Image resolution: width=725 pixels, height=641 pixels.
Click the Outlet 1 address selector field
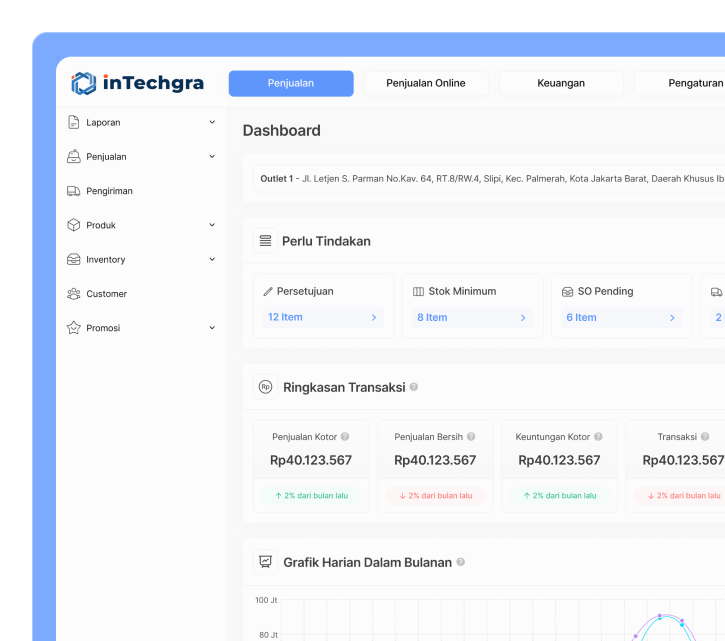pos(490,179)
